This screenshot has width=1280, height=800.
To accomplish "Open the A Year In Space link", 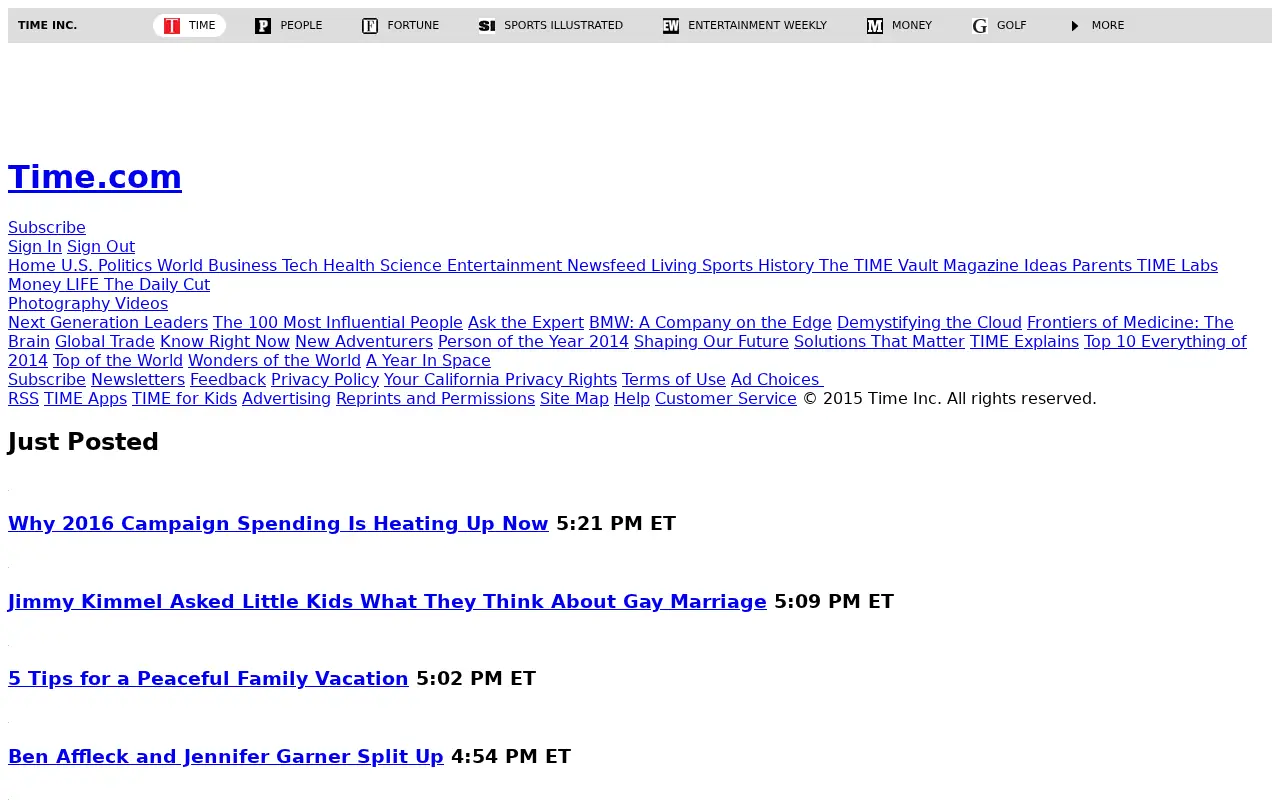I will (x=428, y=361).
